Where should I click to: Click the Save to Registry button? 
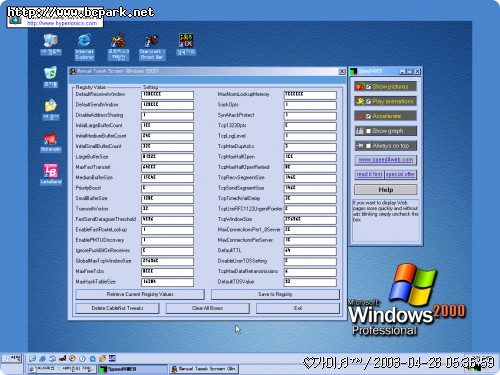pyautogui.click(x=275, y=294)
